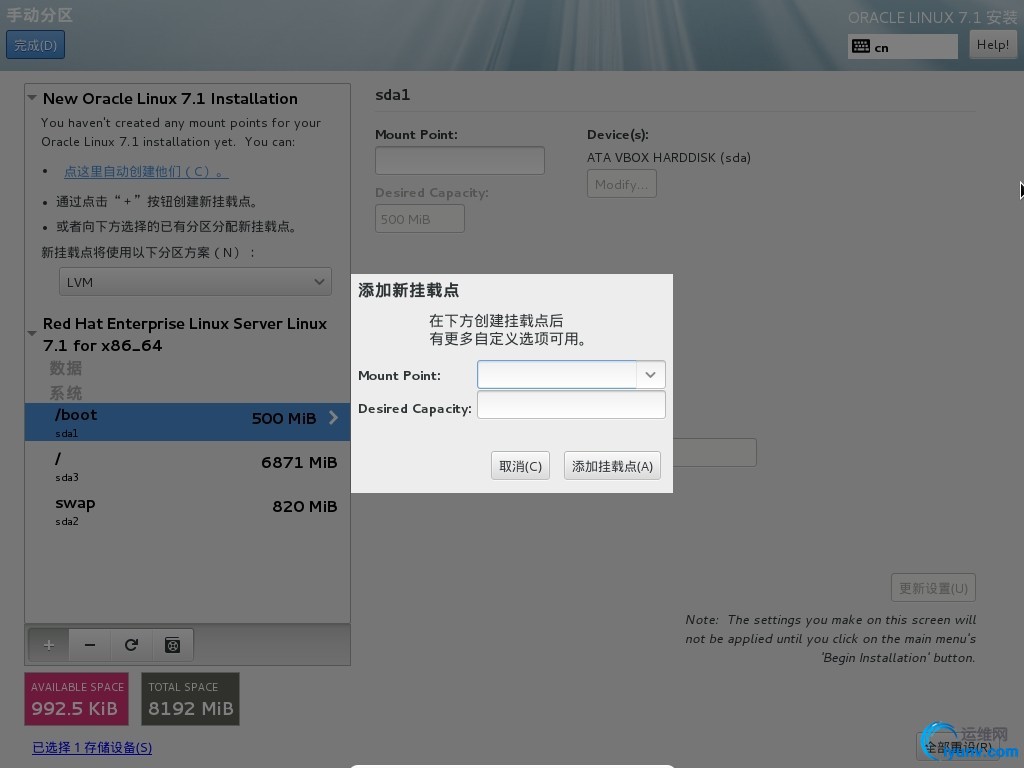Click link 点这里自动创建他们(C)

146,172
